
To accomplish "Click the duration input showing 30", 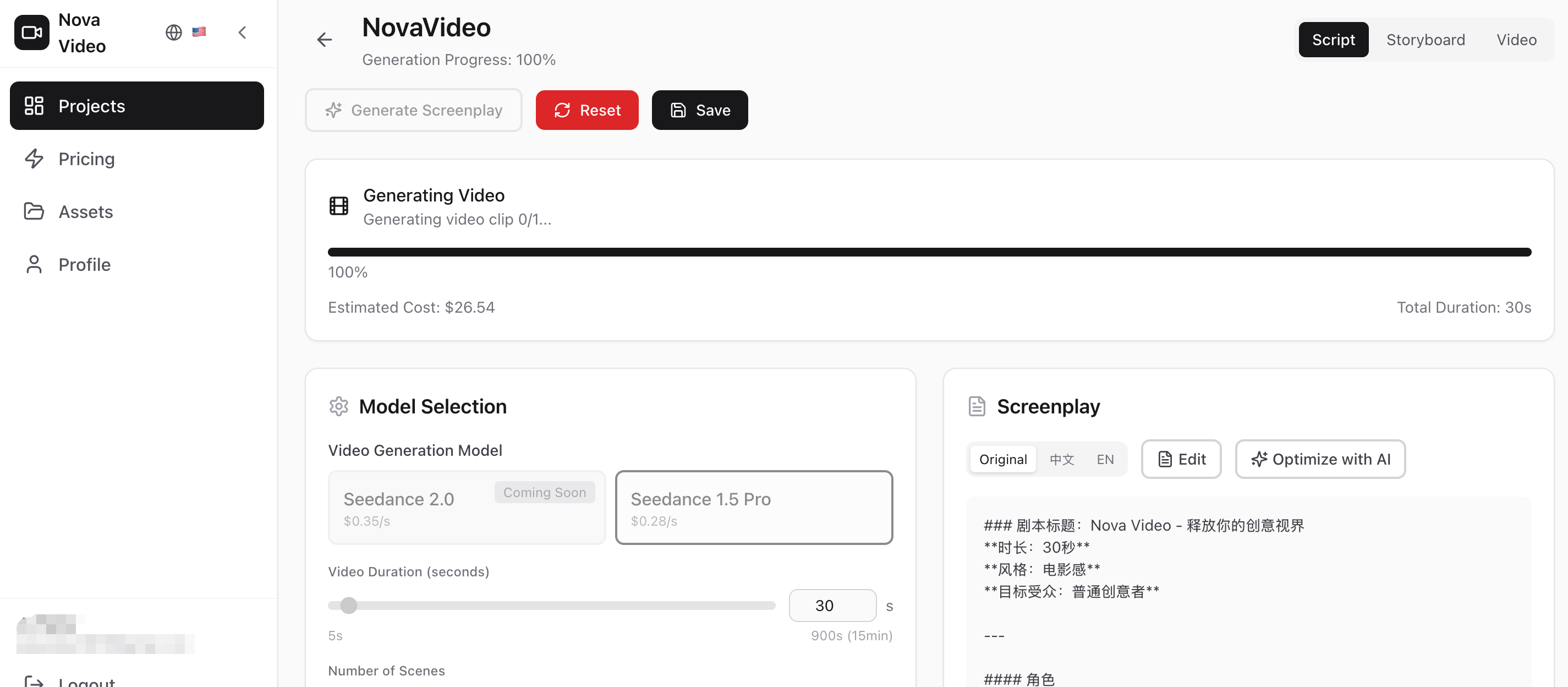I will pos(831,606).
